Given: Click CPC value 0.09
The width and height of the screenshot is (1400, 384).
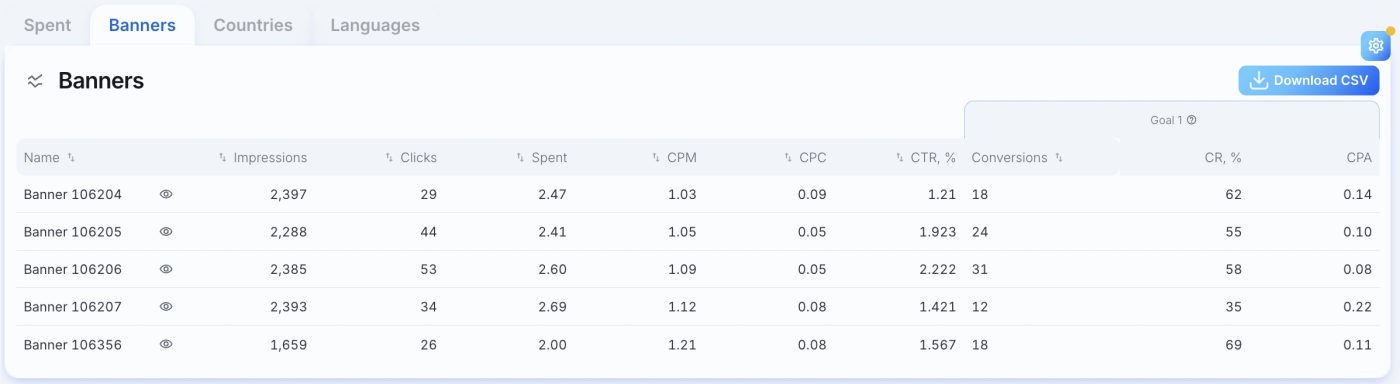Looking at the screenshot, I should (x=812, y=194).
